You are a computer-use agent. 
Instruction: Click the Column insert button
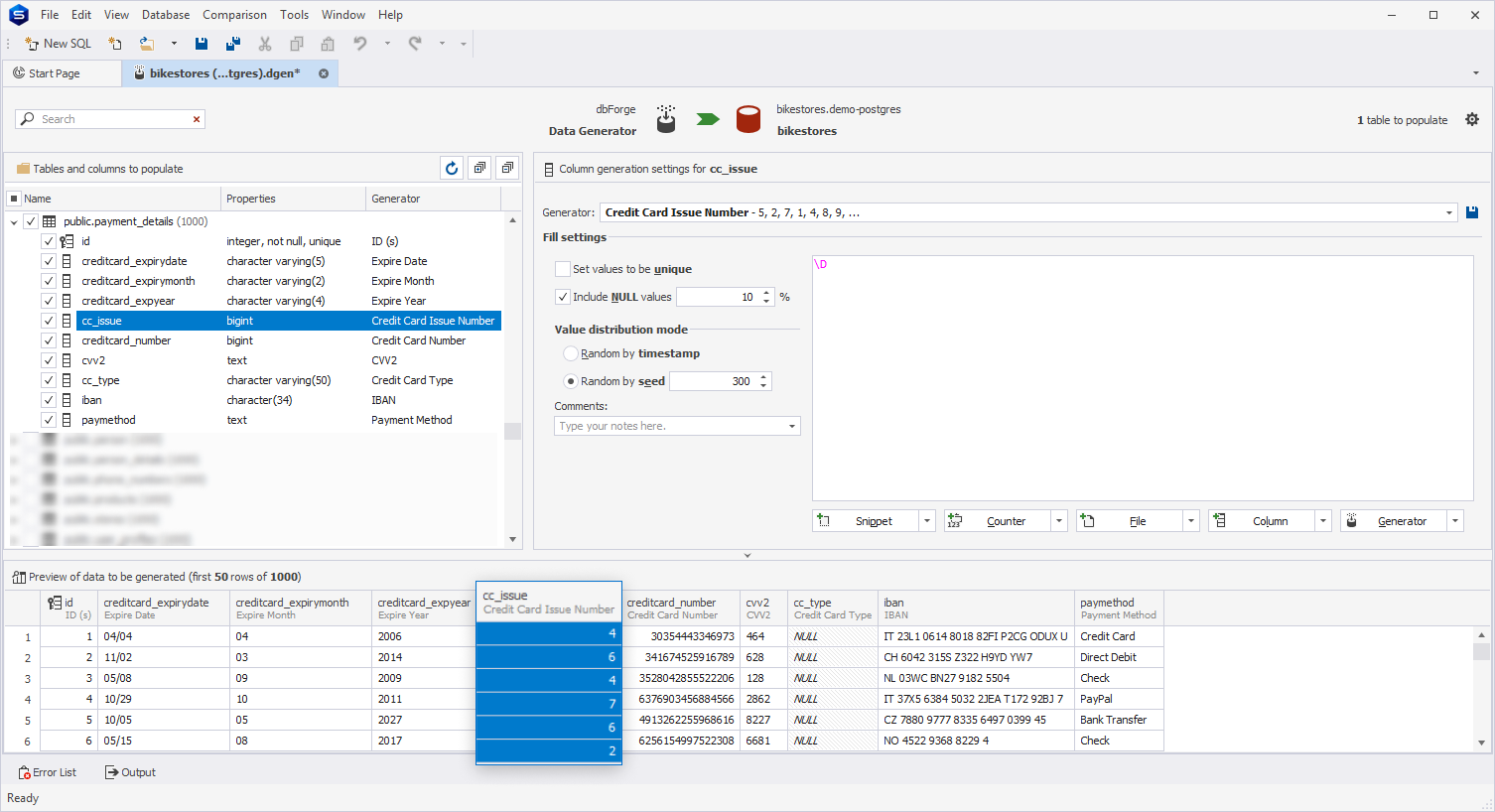coord(1262,521)
